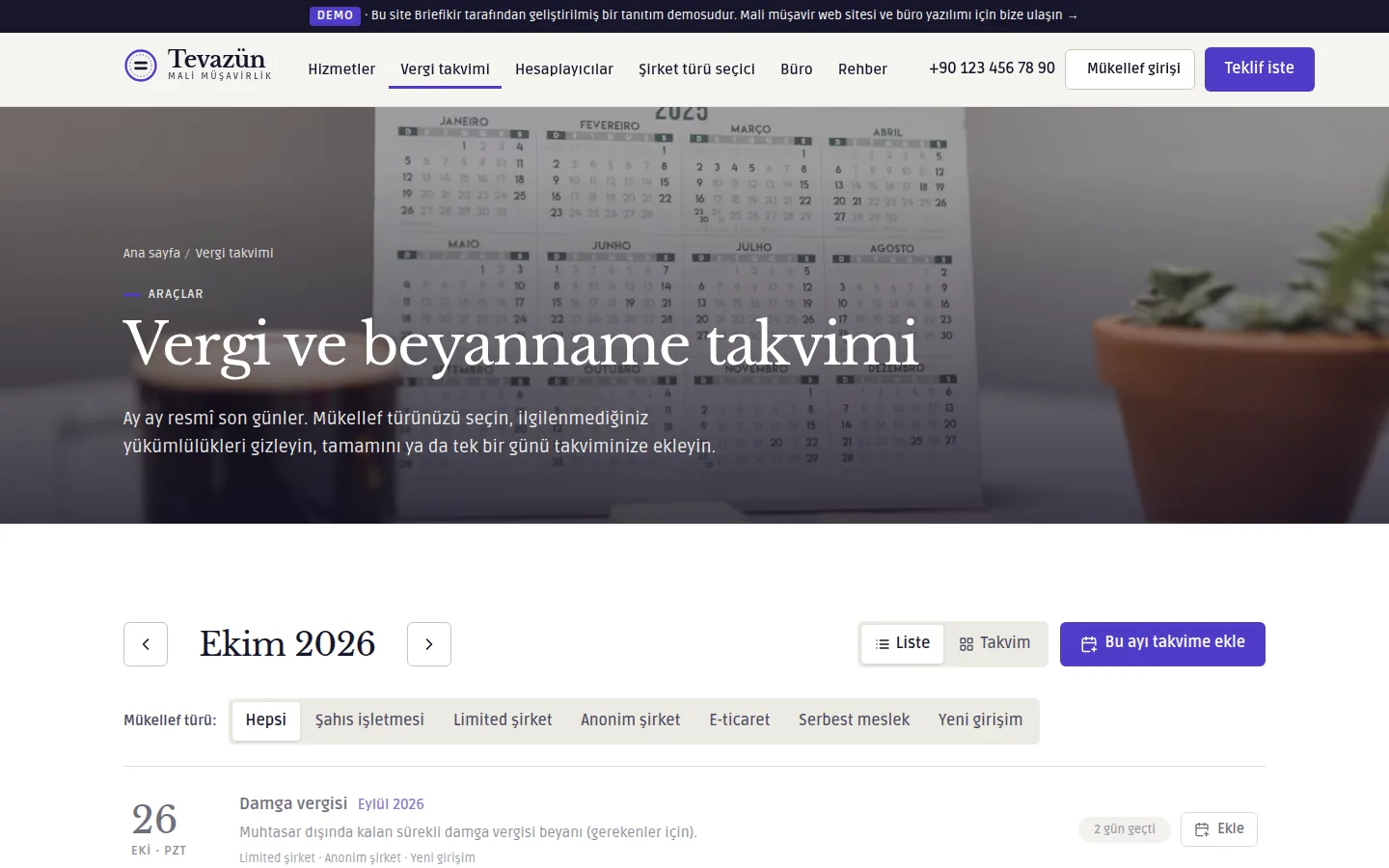Filter by Şahıs işletmesi
This screenshot has width=1389, height=868.
(x=369, y=720)
